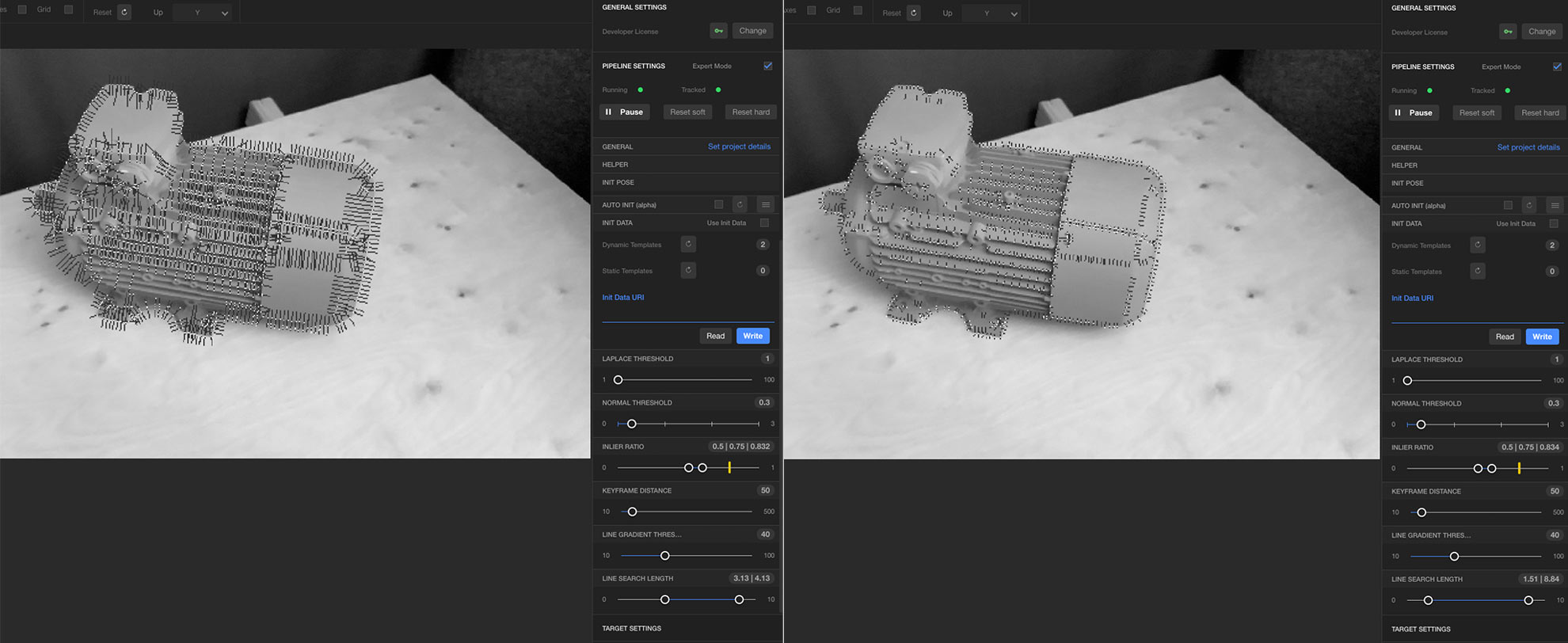Expand the INIT POSE section in right panel
The width and height of the screenshot is (1568, 643).
[1407, 183]
